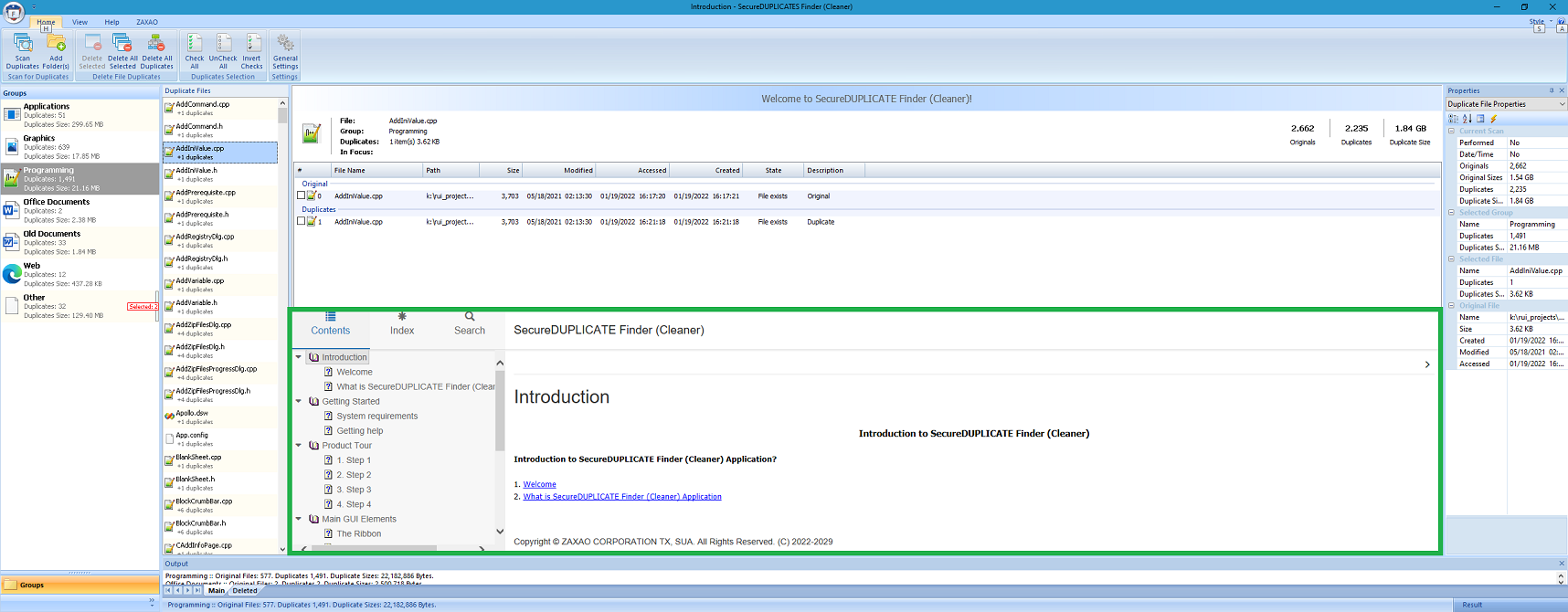Click the Property Pages icon in Properties
Image resolution: width=1568 pixels, height=612 pixels.
1480,119
